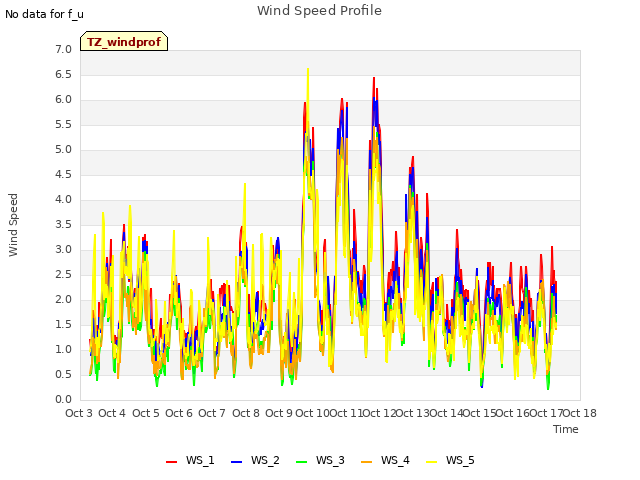Select the red WS_1 legend swatch
Screen dimensions: 640x480
[x=171, y=461]
